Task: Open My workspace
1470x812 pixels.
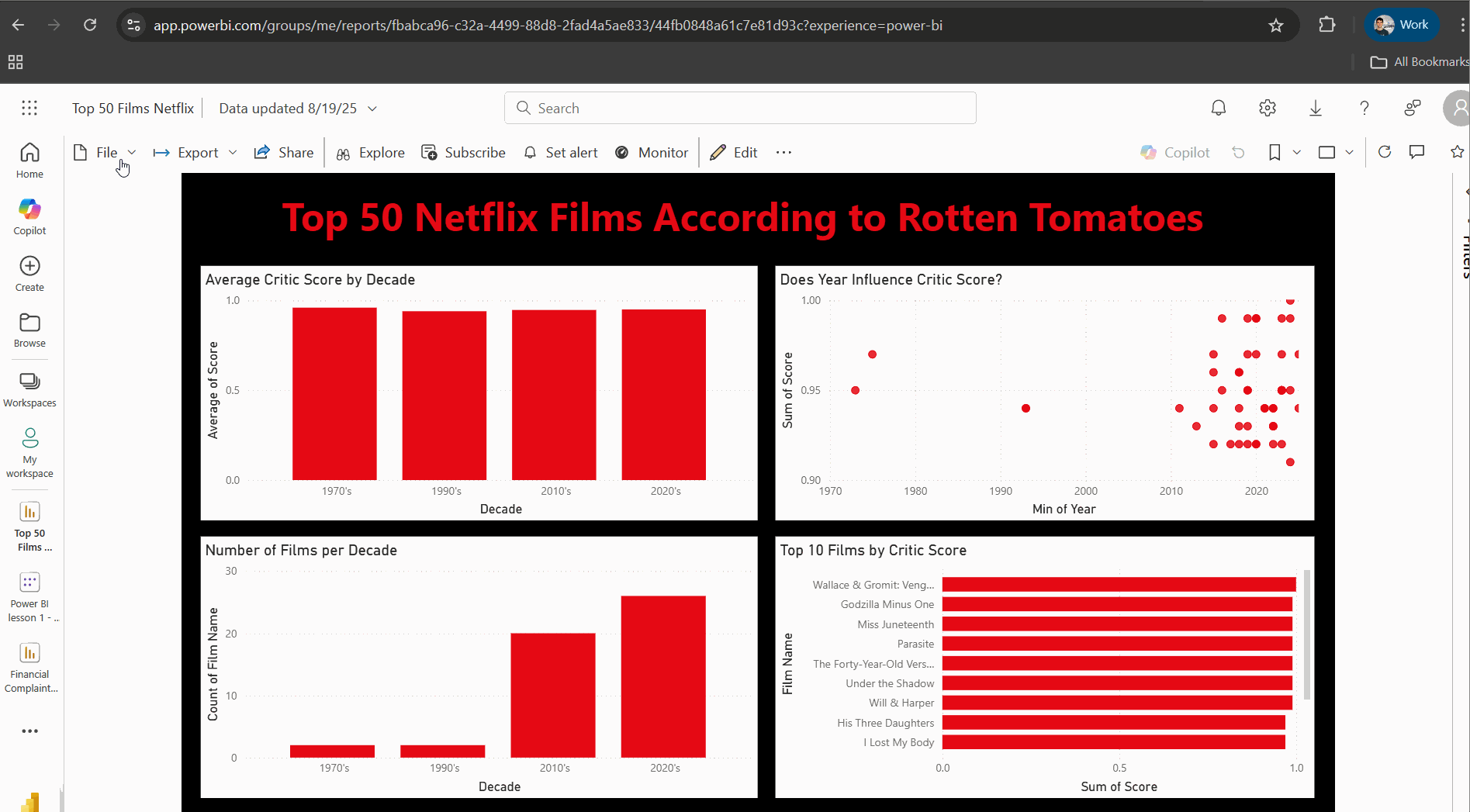Action: point(29,453)
